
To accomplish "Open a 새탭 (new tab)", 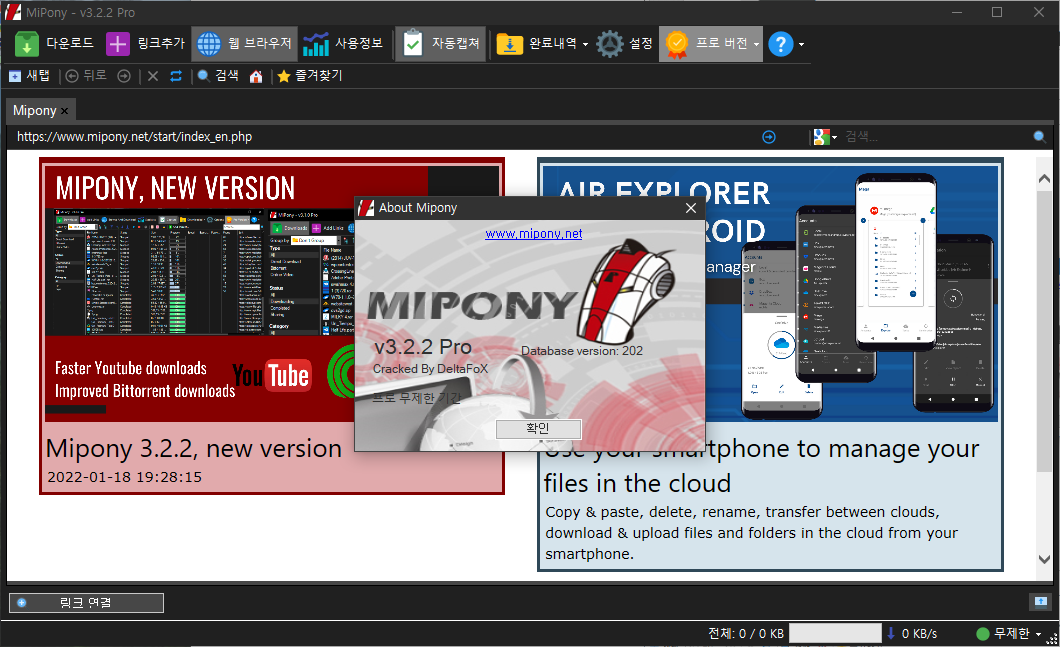I will 29,76.
